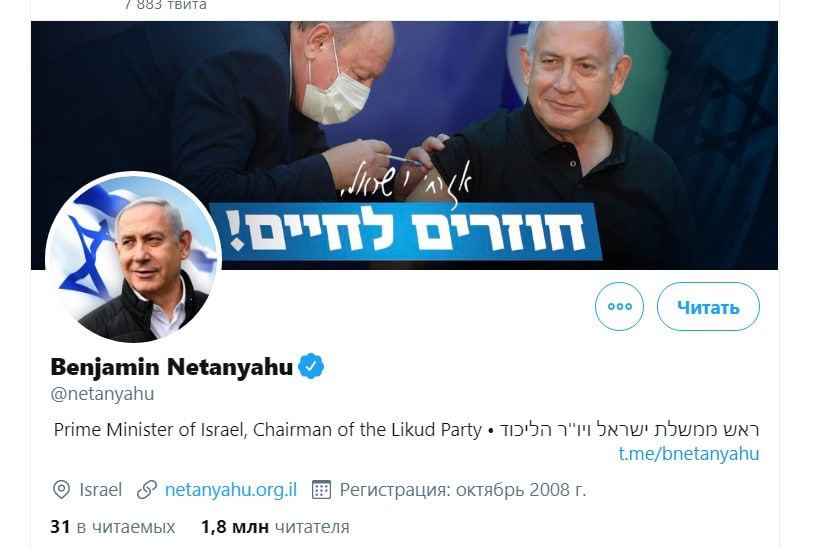Click the Benjamin Netanyahu display name
The image size is (813, 549).
coord(172,367)
